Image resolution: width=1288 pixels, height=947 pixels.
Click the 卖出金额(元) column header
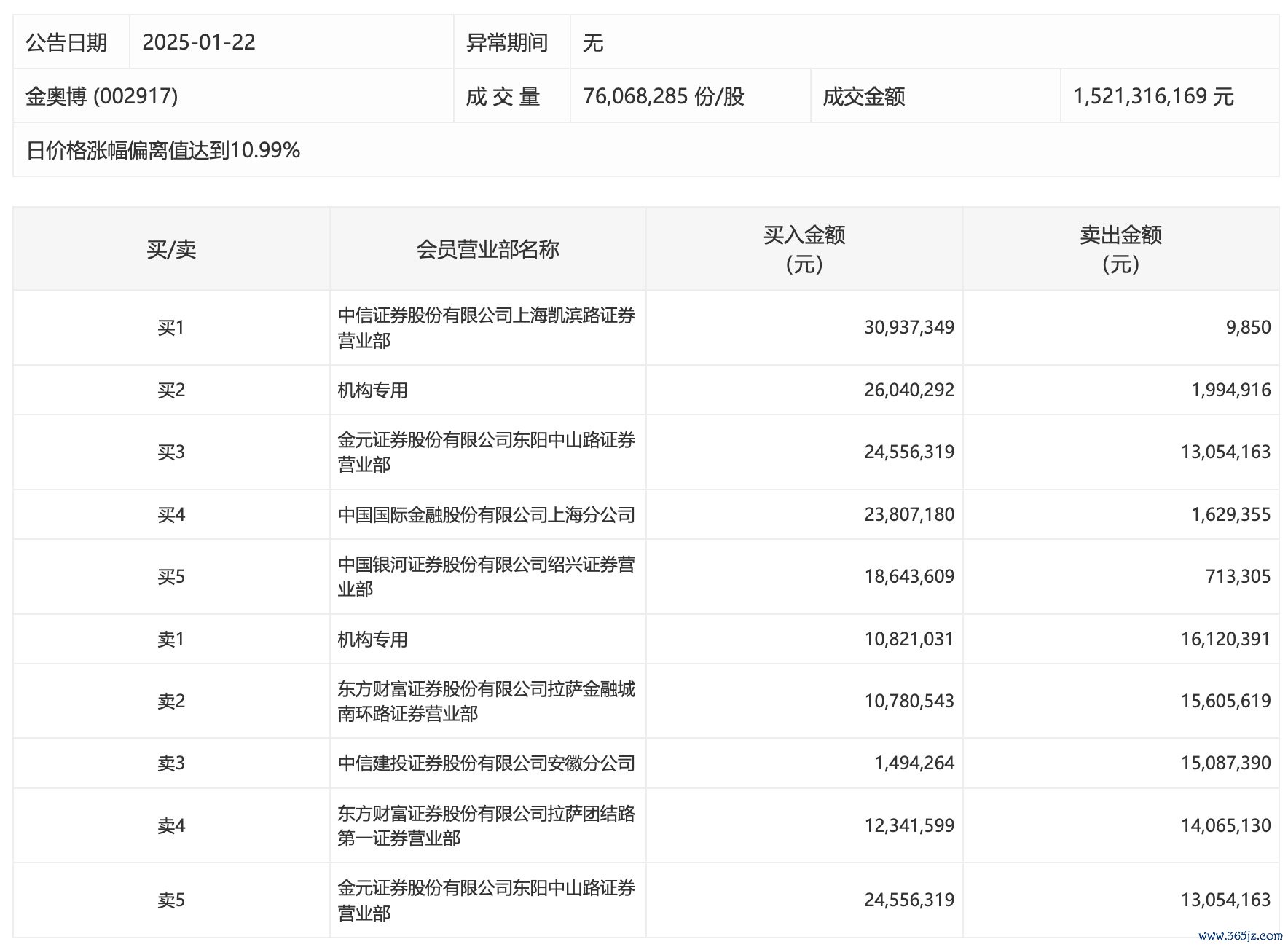(x=1120, y=249)
